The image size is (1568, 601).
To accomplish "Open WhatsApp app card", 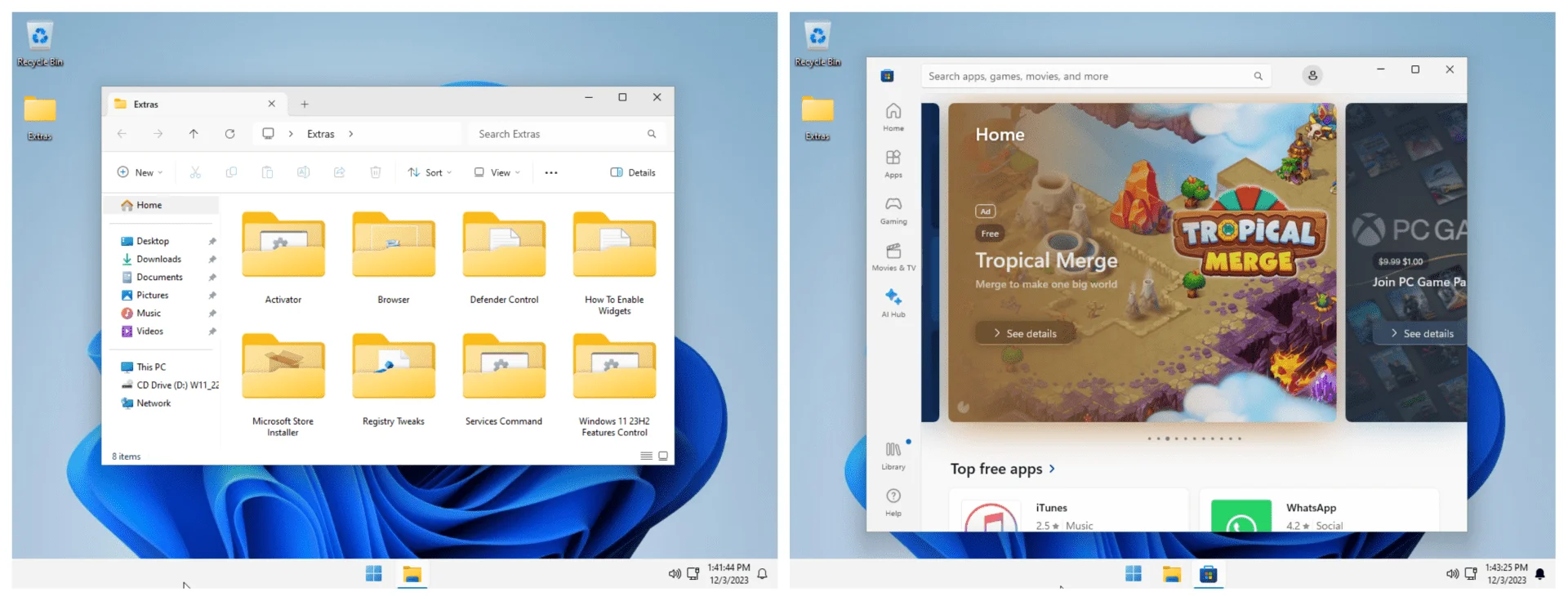I will [x=1319, y=510].
